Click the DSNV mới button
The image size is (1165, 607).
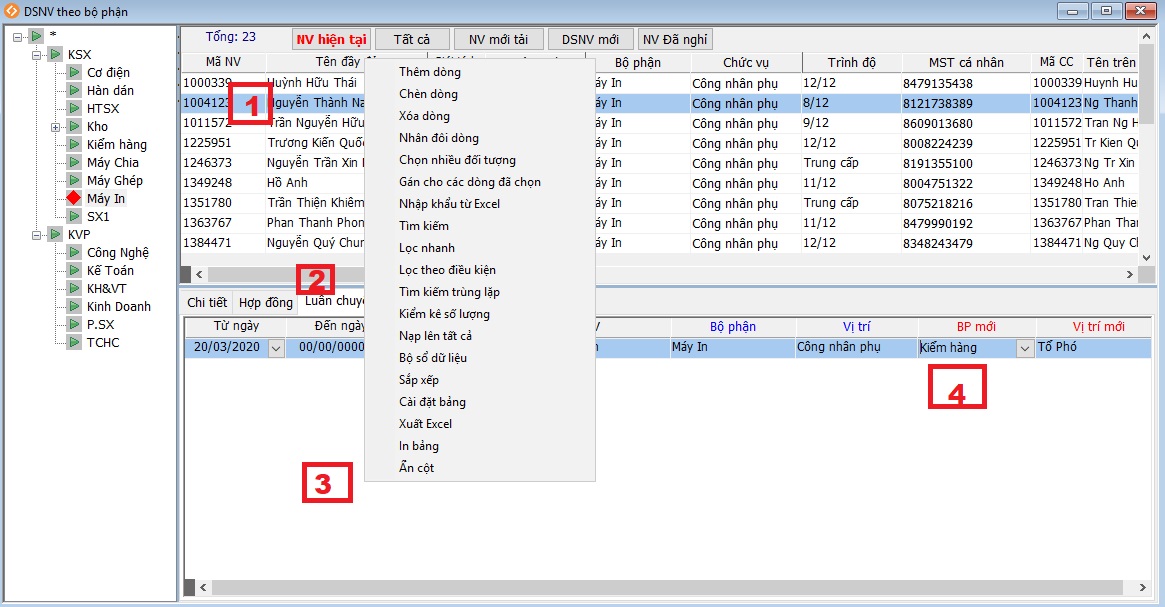tap(590, 39)
